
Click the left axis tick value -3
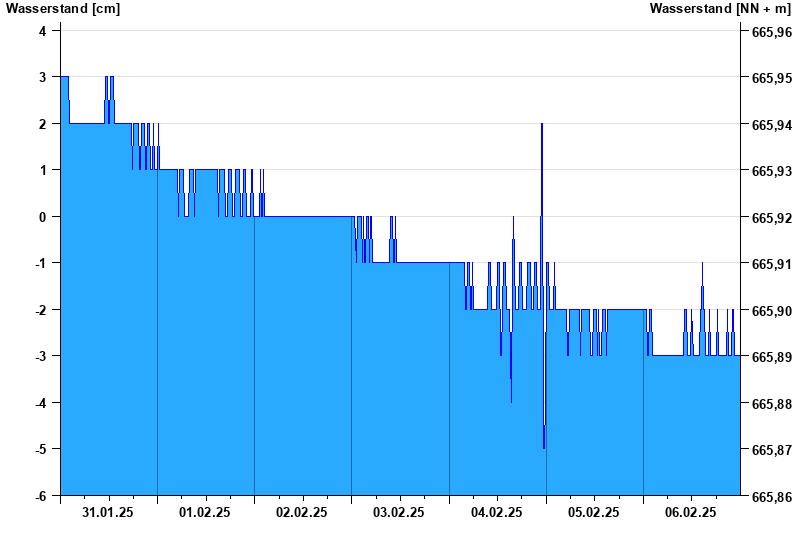(x=41, y=357)
